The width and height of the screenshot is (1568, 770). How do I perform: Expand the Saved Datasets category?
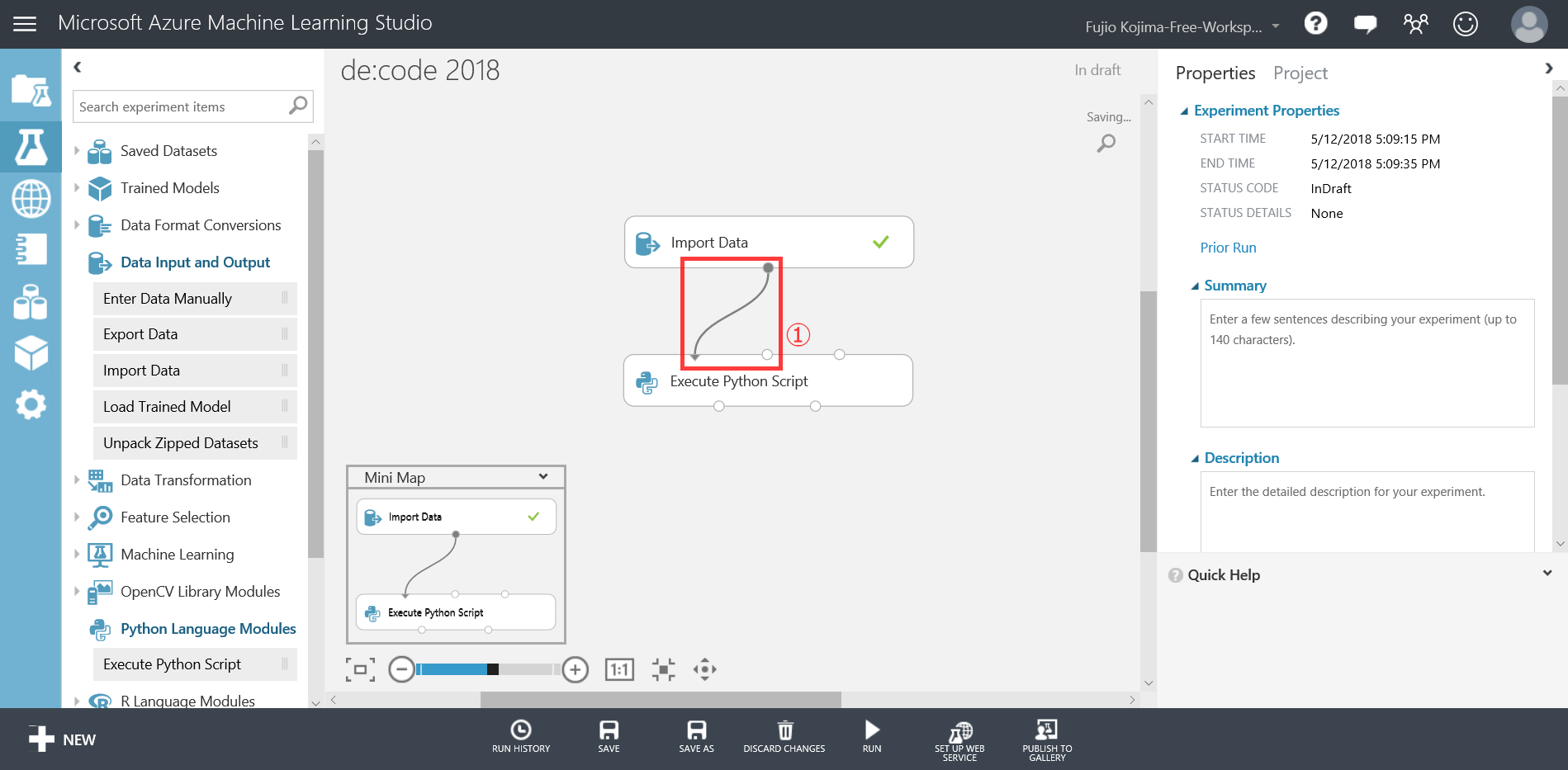point(77,150)
